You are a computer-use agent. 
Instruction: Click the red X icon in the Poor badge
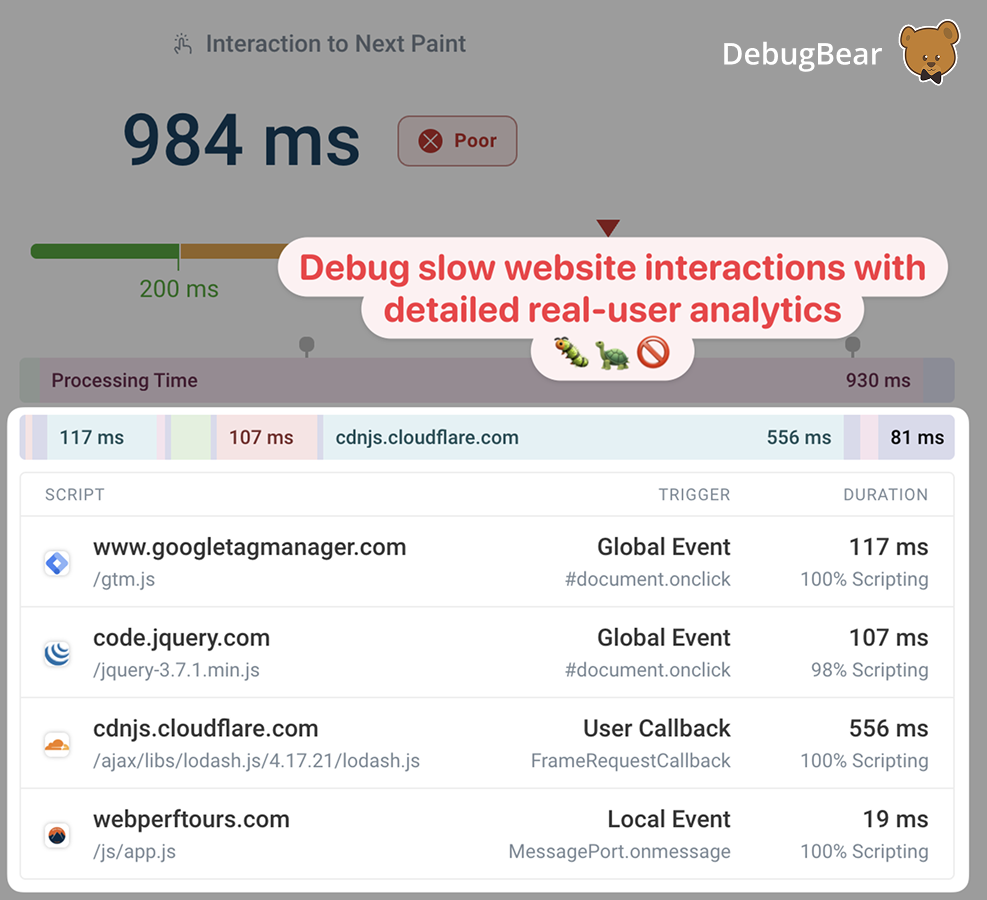(x=431, y=141)
